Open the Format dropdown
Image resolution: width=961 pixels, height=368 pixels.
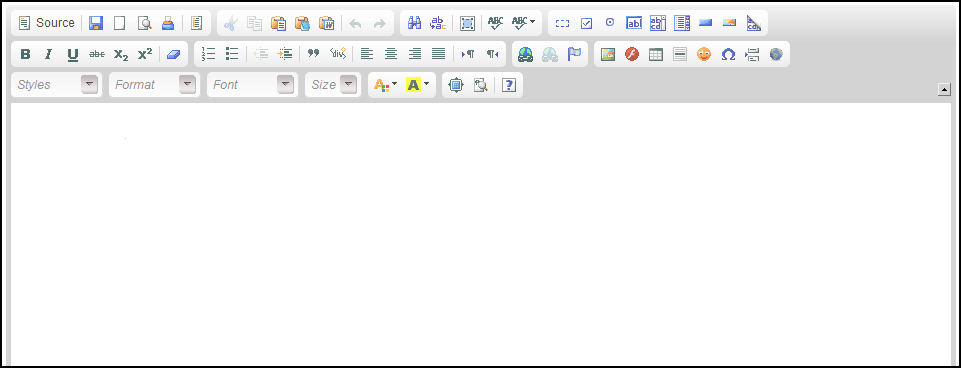(154, 85)
